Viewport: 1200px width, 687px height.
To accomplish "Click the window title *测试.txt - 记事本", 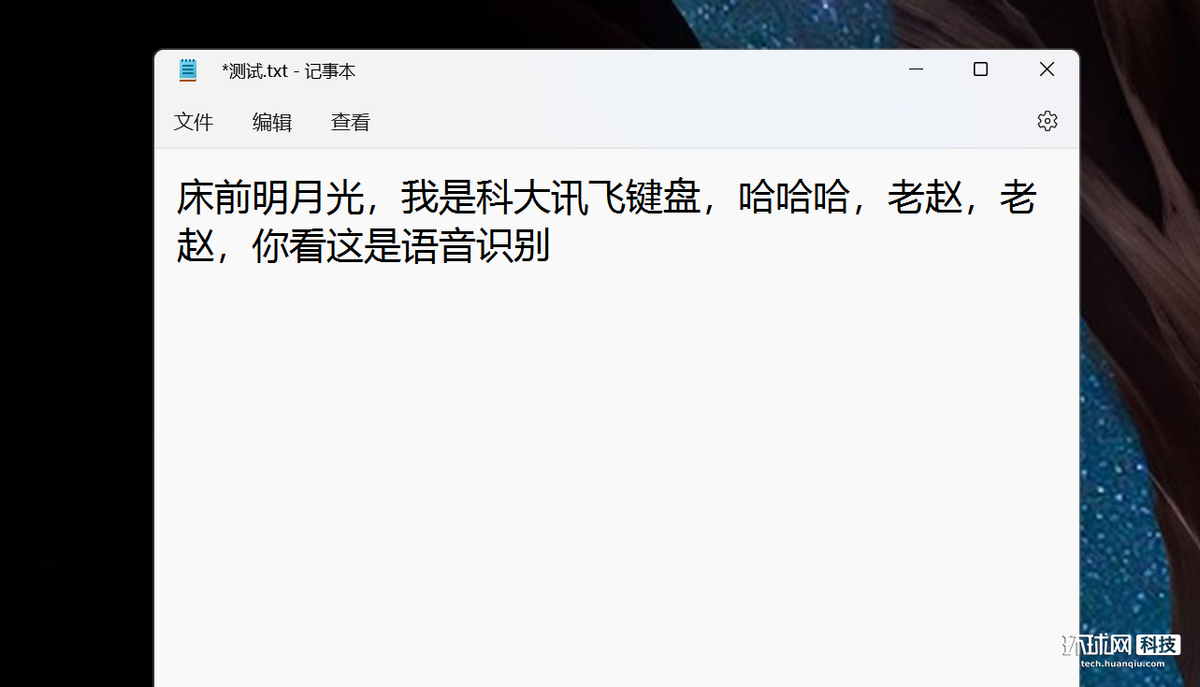I will [289, 71].
